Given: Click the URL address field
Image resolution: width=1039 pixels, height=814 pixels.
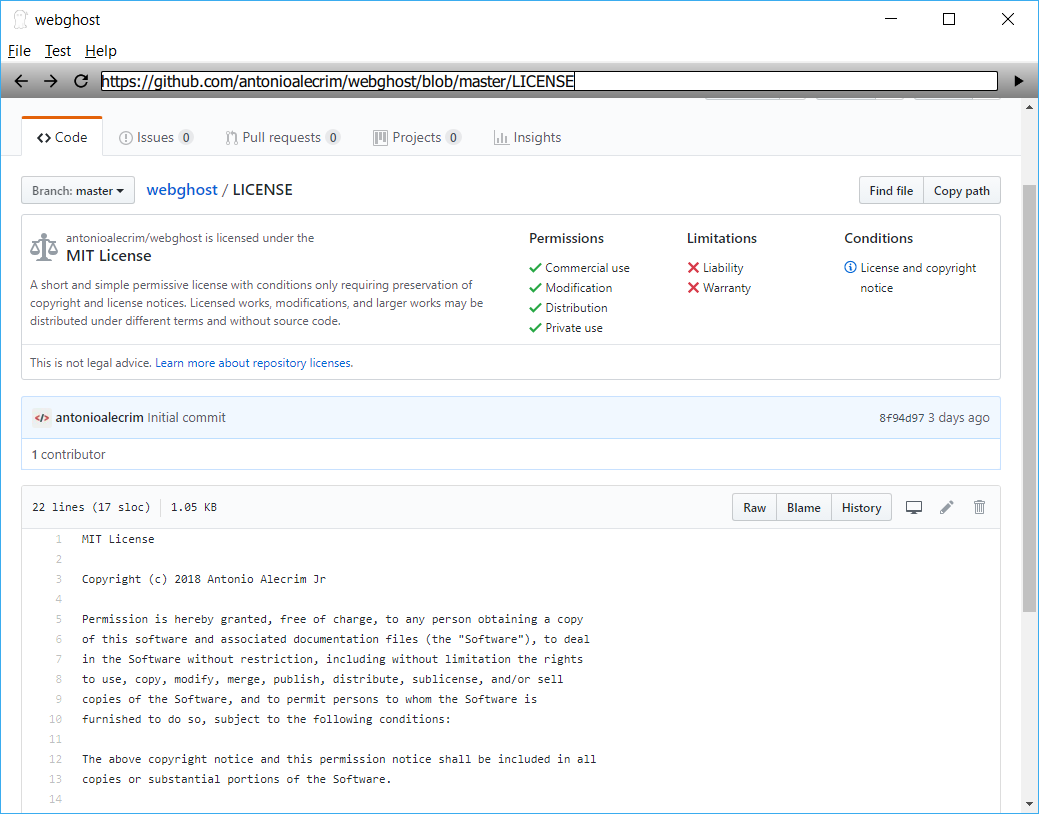Looking at the screenshot, I should (x=548, y=82).
